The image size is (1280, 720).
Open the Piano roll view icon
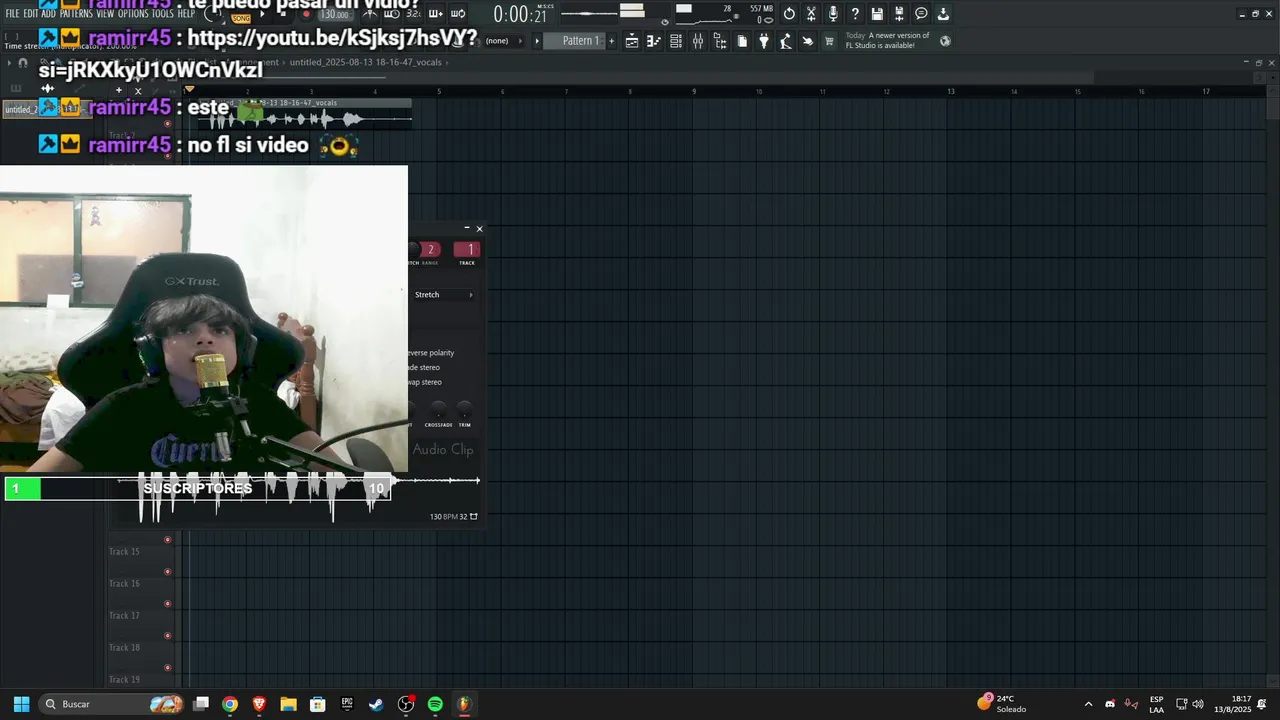(654, 41)
